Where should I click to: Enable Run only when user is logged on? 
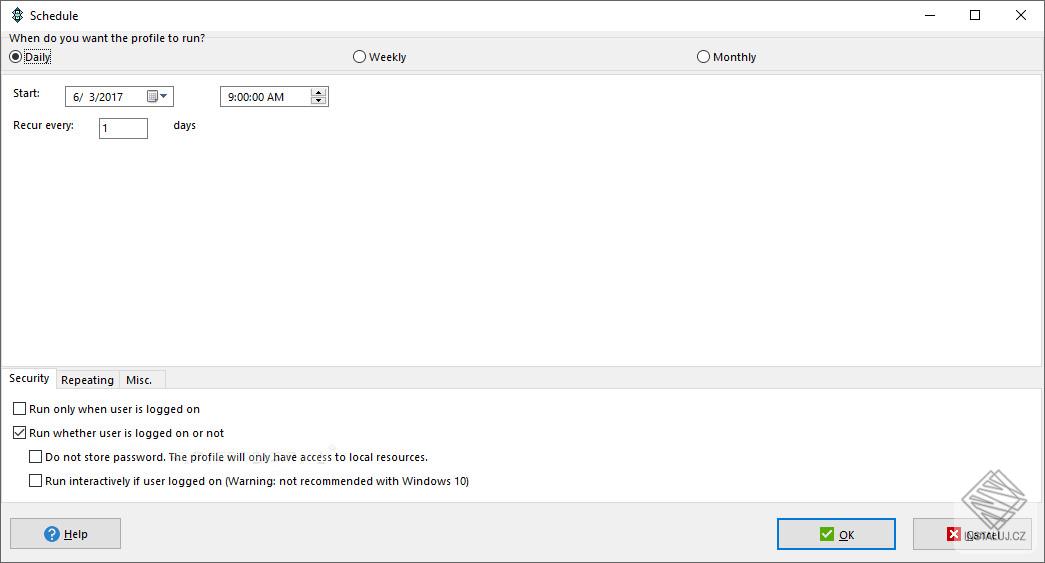point(19,408)
